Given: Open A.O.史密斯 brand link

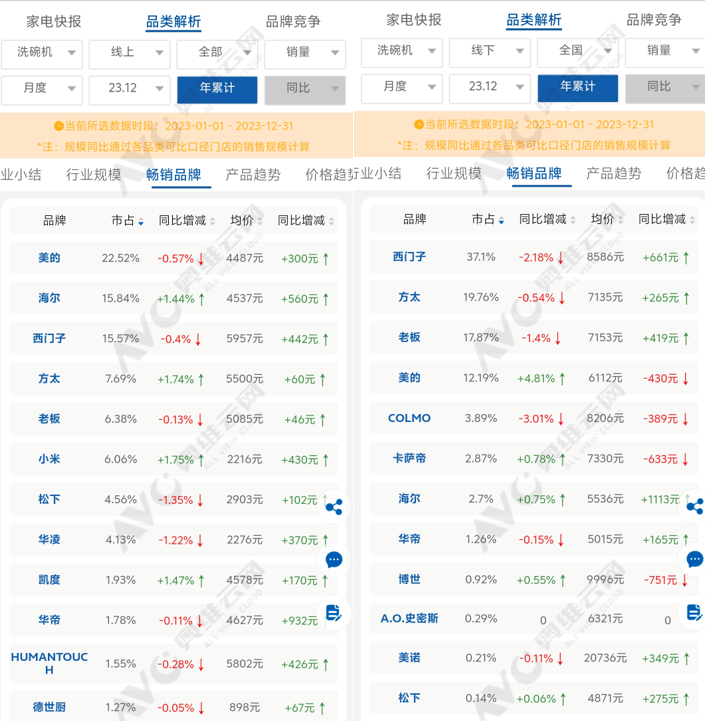Looking at the screenshot, I should pos(409,619).
